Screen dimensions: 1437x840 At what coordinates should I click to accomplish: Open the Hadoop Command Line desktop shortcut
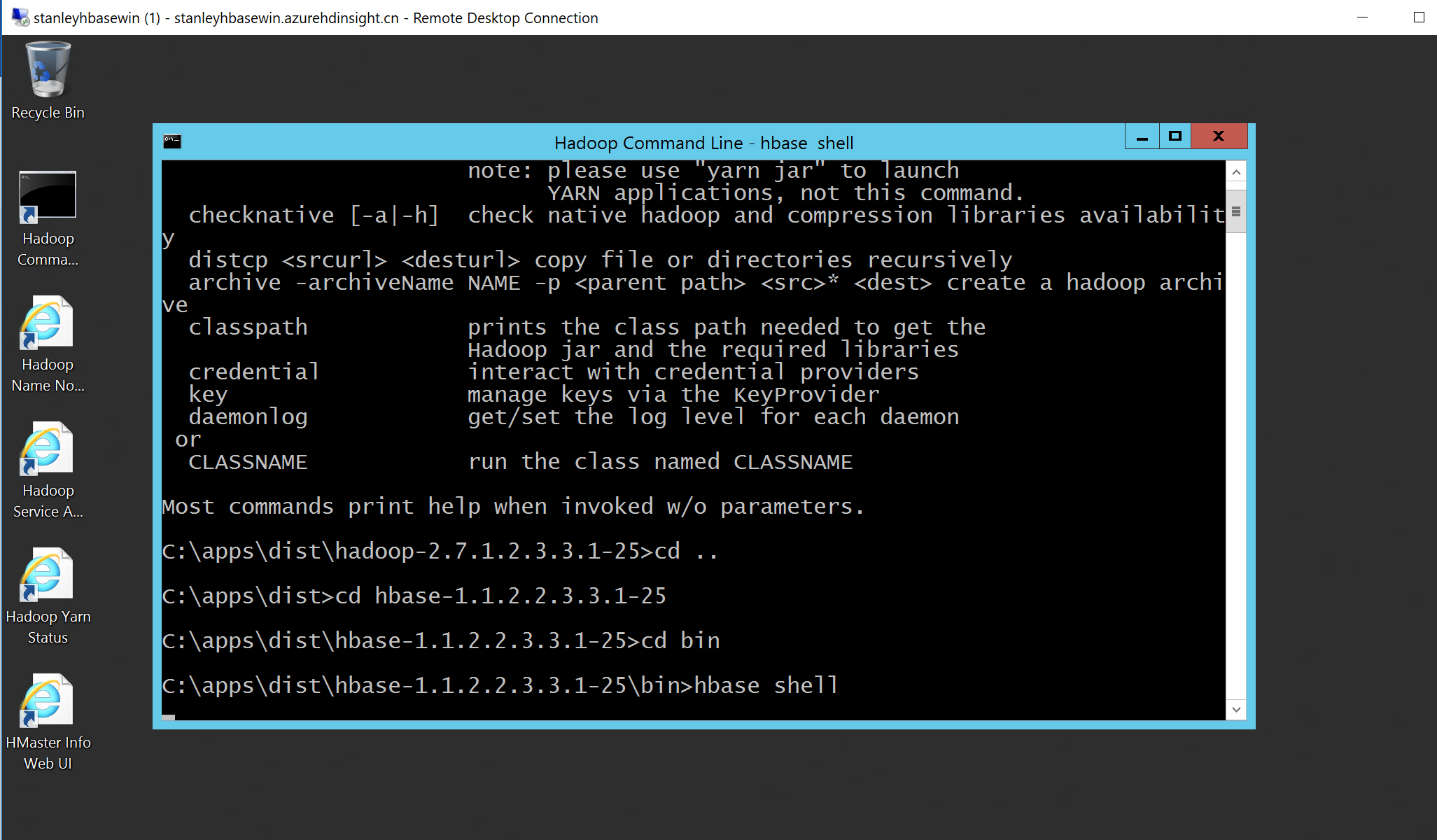(x=48, y=197)
